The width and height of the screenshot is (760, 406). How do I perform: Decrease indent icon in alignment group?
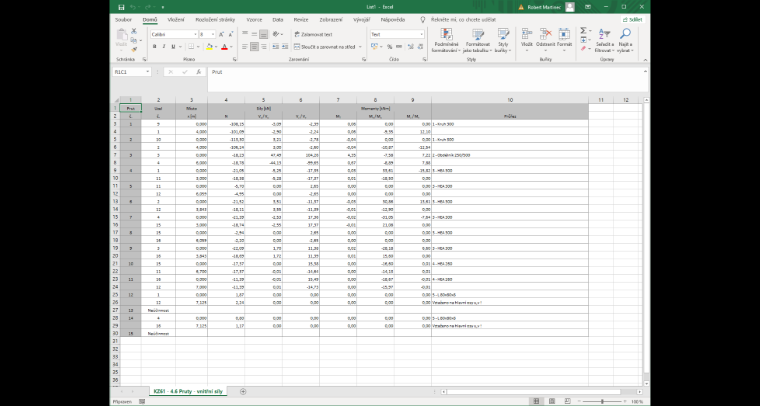[276, 47]
